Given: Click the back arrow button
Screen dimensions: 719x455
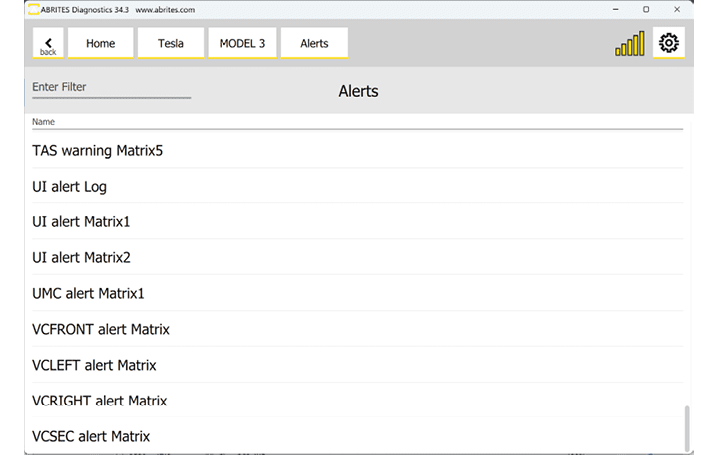Looking at the screenshot, I should [x=48, y=44].
